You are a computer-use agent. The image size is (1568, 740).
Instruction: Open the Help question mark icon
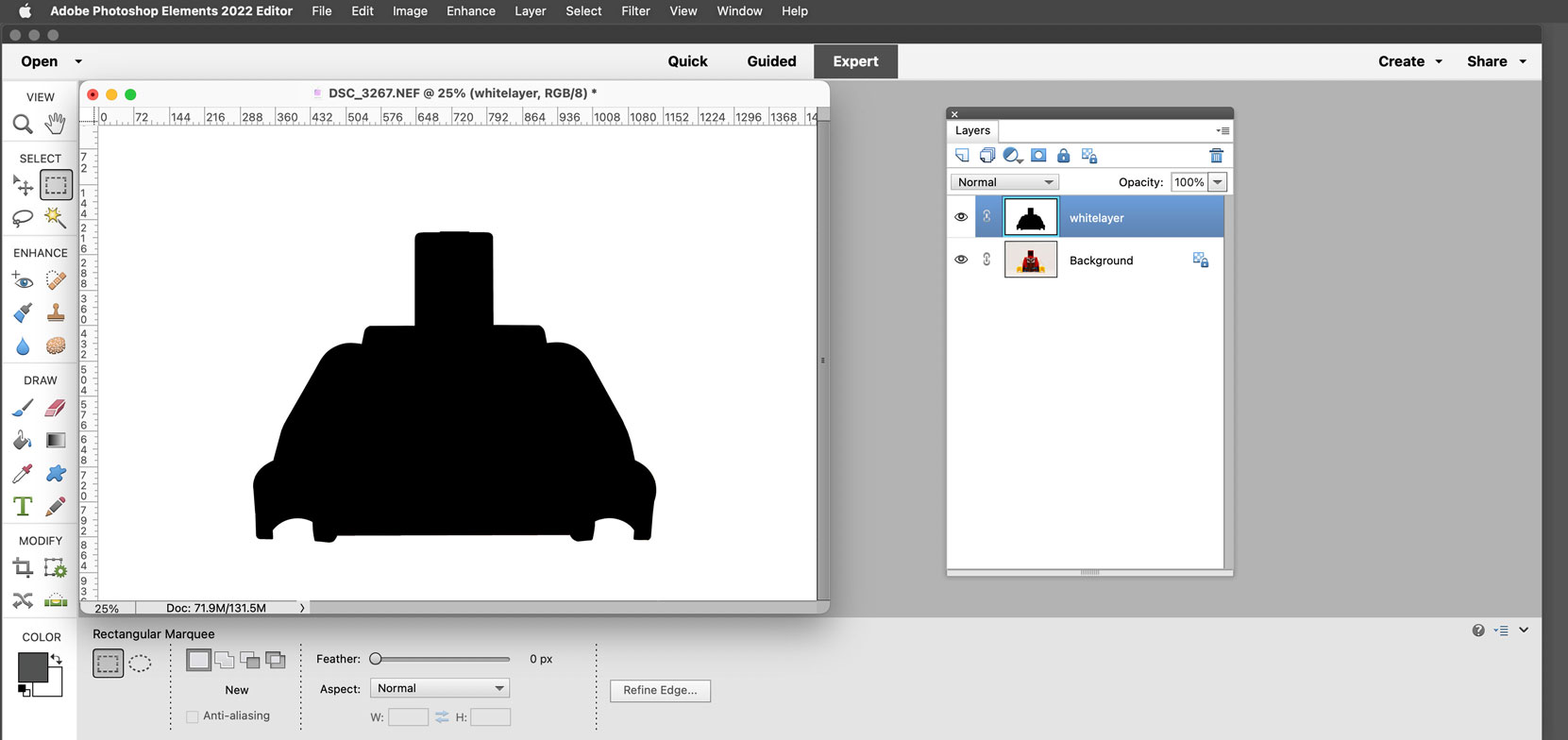[x=1478, y=631]
